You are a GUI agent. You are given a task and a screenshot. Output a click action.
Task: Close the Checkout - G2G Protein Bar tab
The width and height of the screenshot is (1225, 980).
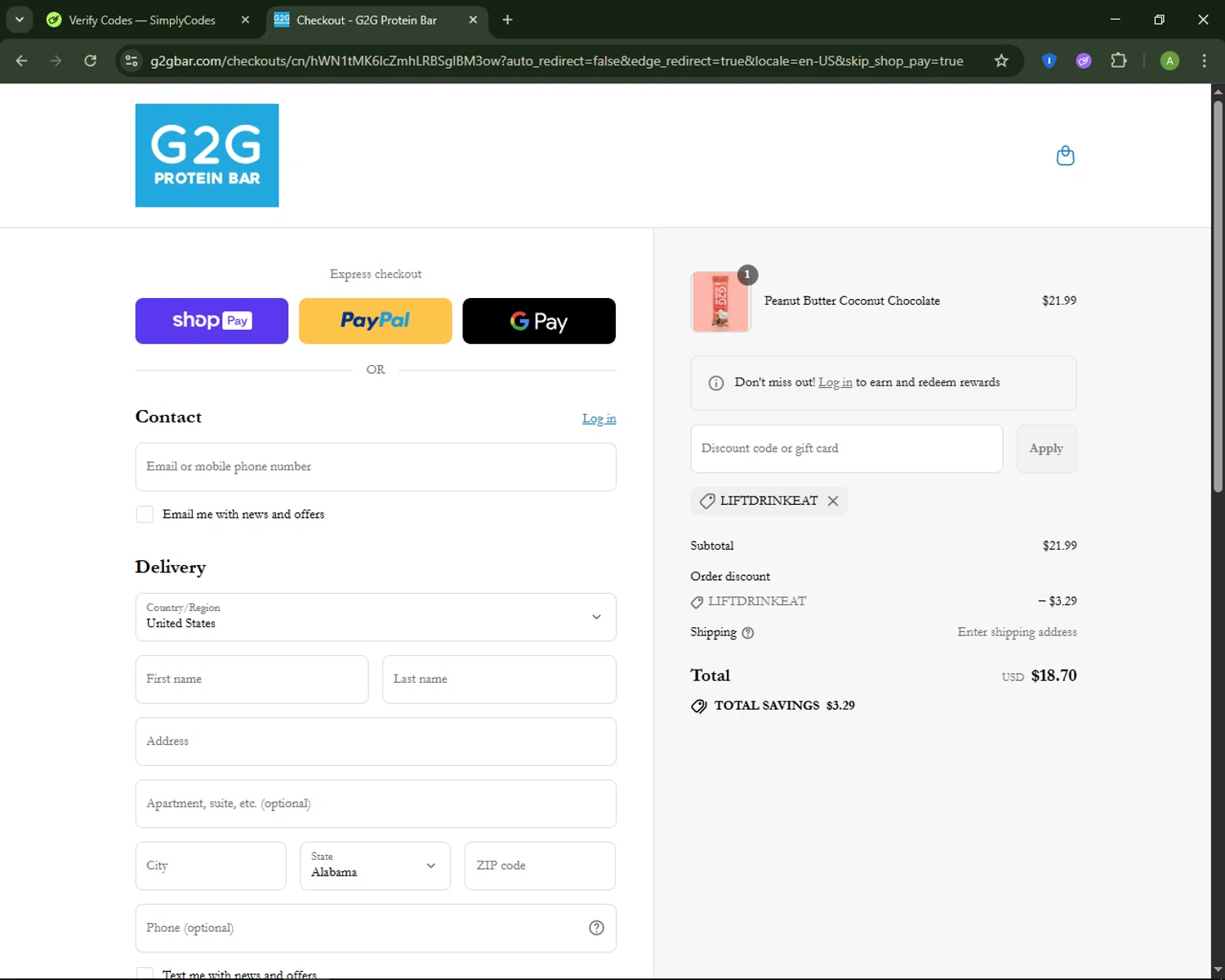click(x=473, y=20)
